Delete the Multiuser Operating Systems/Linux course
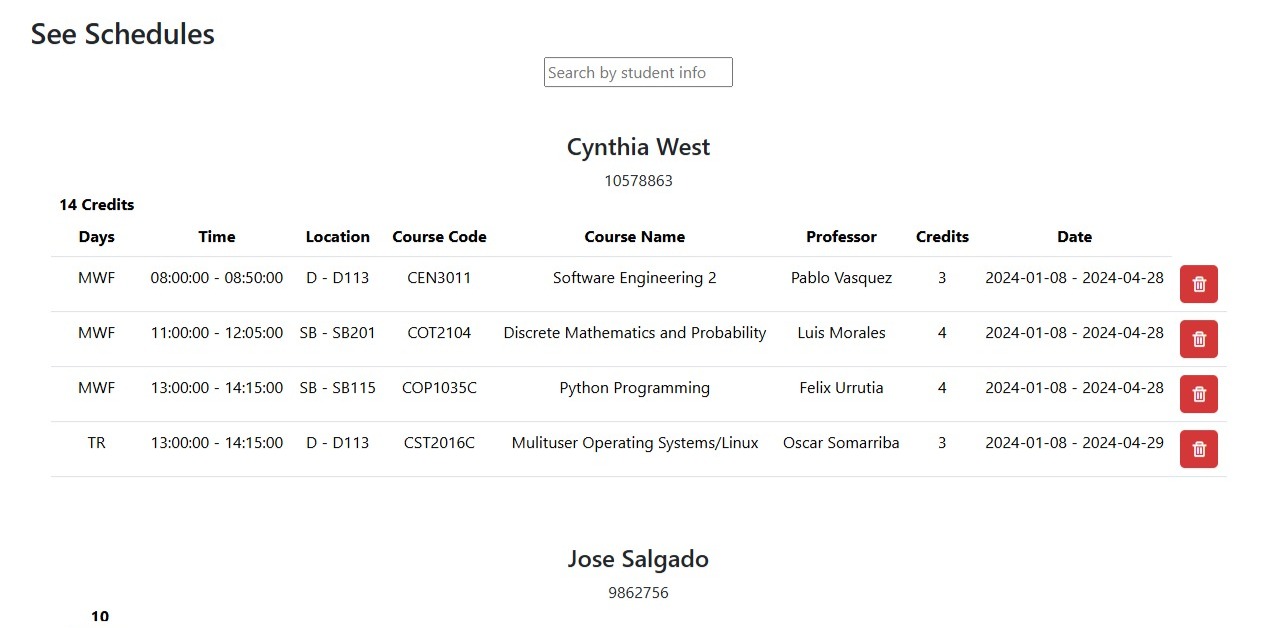 [x=1198, y=449]
